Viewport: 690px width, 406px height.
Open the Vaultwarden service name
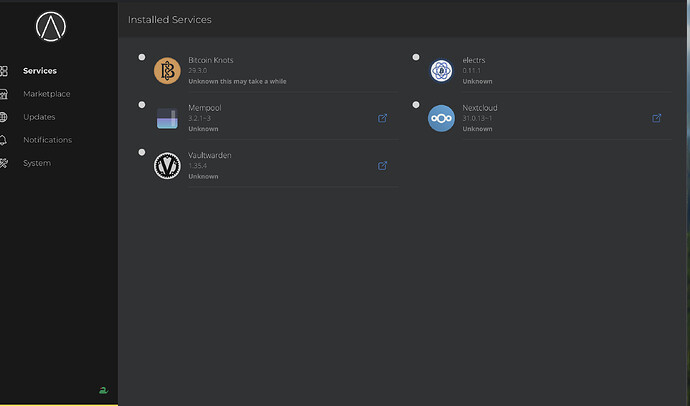click(x=210, y=155)
